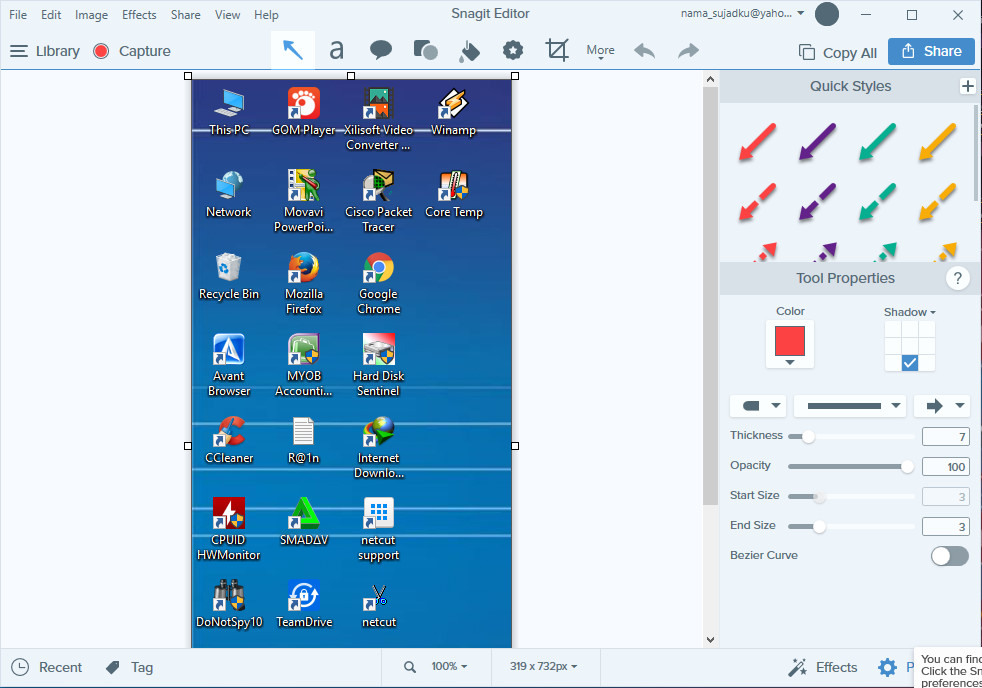Select the Arrow tool in toolbar
Viewport: 982px width, 688px height.
click(292, 50)
